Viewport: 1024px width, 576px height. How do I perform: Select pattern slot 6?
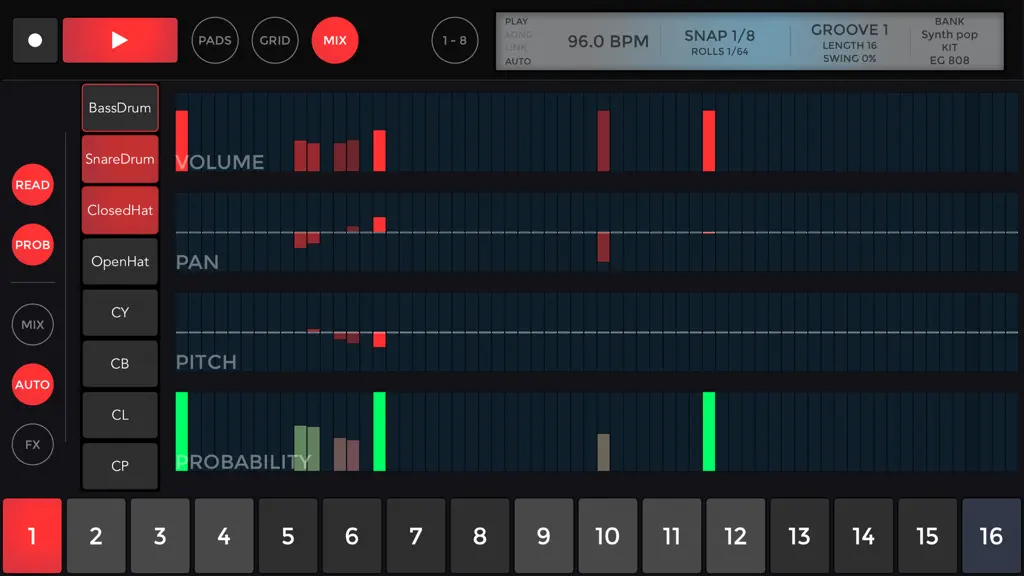coord(351,536)
